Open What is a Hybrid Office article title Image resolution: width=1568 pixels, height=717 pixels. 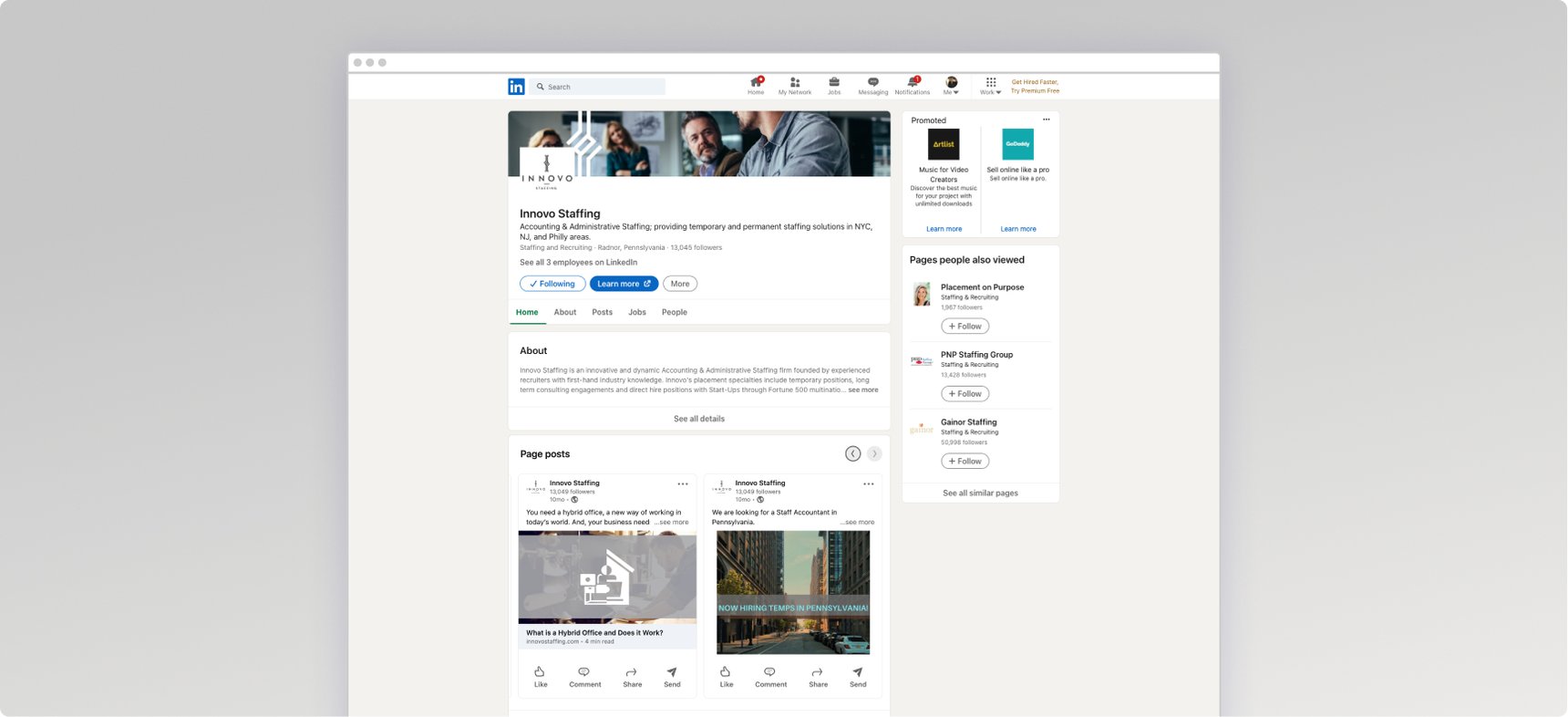pyautogui.click(x=594, y=633)
